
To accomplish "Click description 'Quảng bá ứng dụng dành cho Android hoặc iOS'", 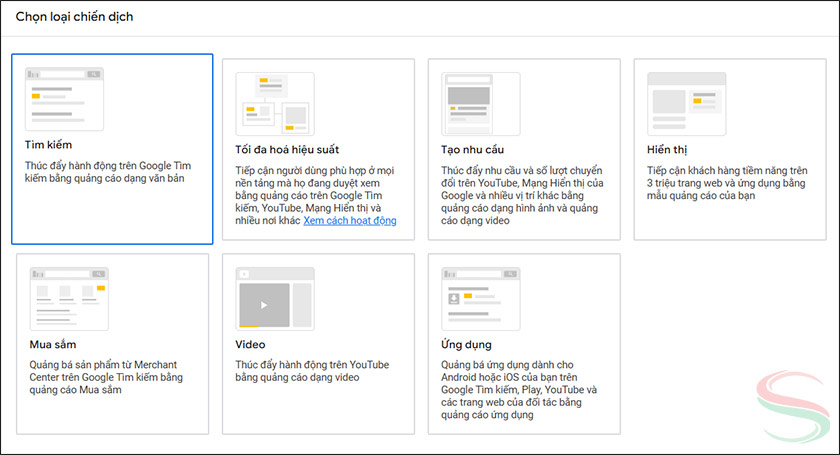I will 519,390.
